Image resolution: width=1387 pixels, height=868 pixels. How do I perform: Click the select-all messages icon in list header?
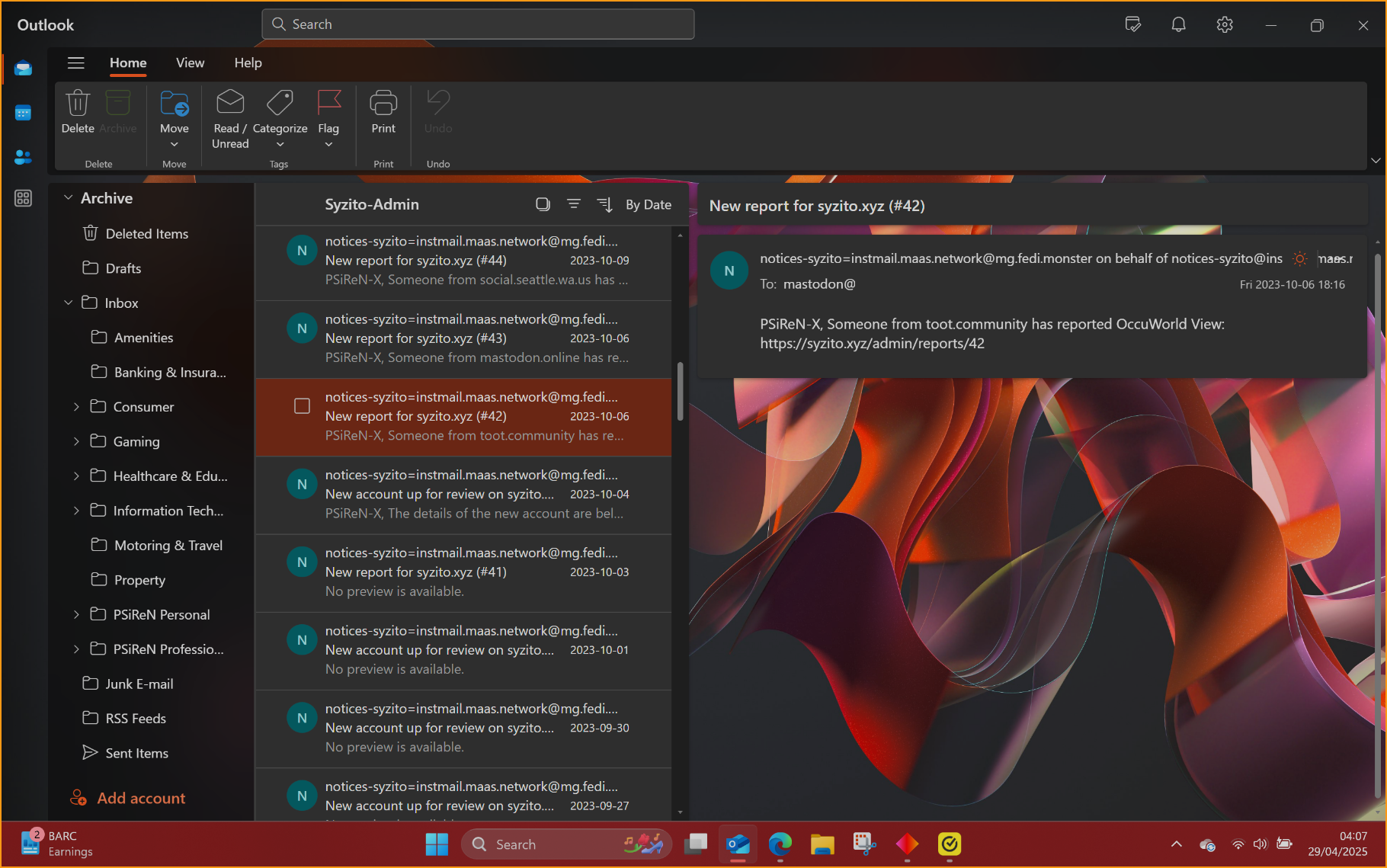point(543,204)
